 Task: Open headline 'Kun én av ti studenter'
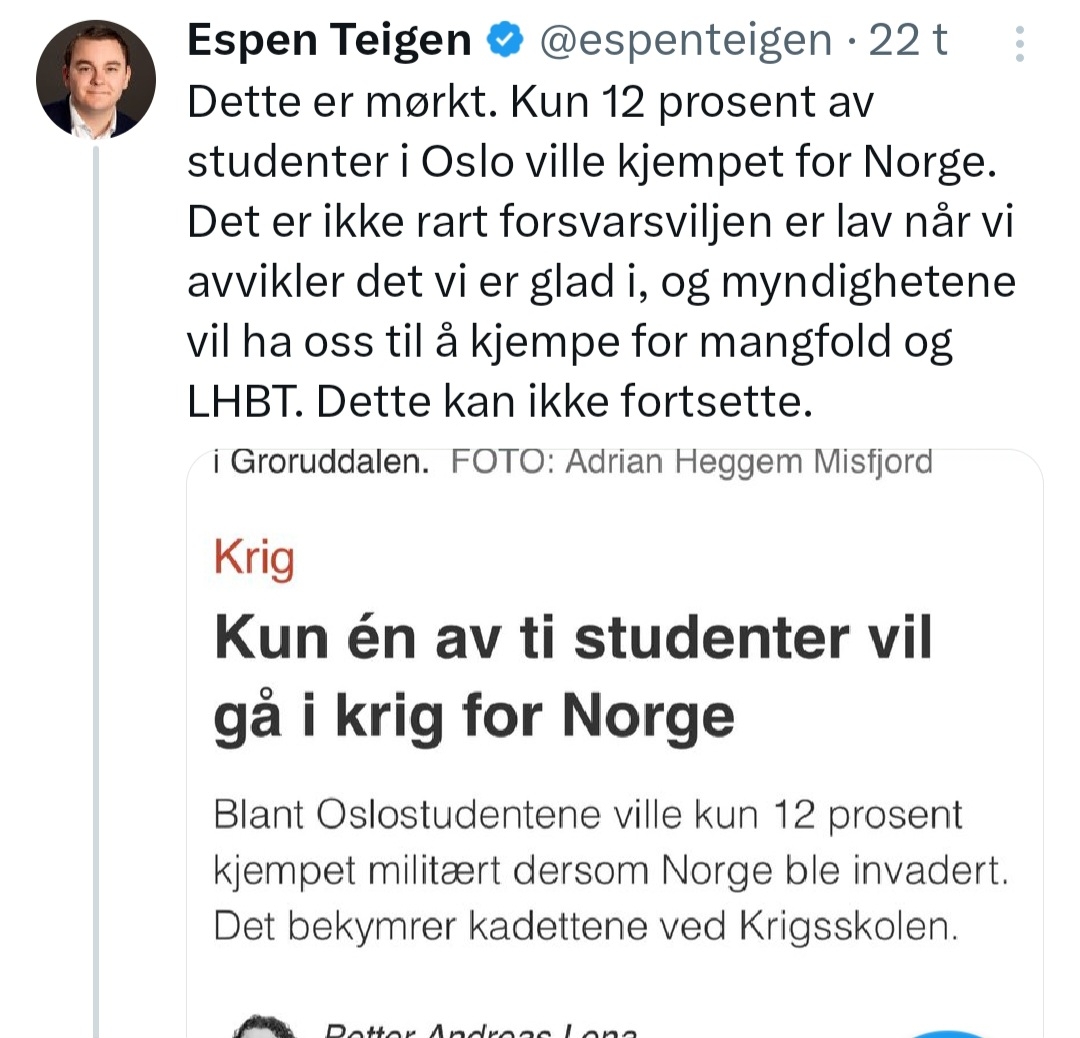coord(573,638)
